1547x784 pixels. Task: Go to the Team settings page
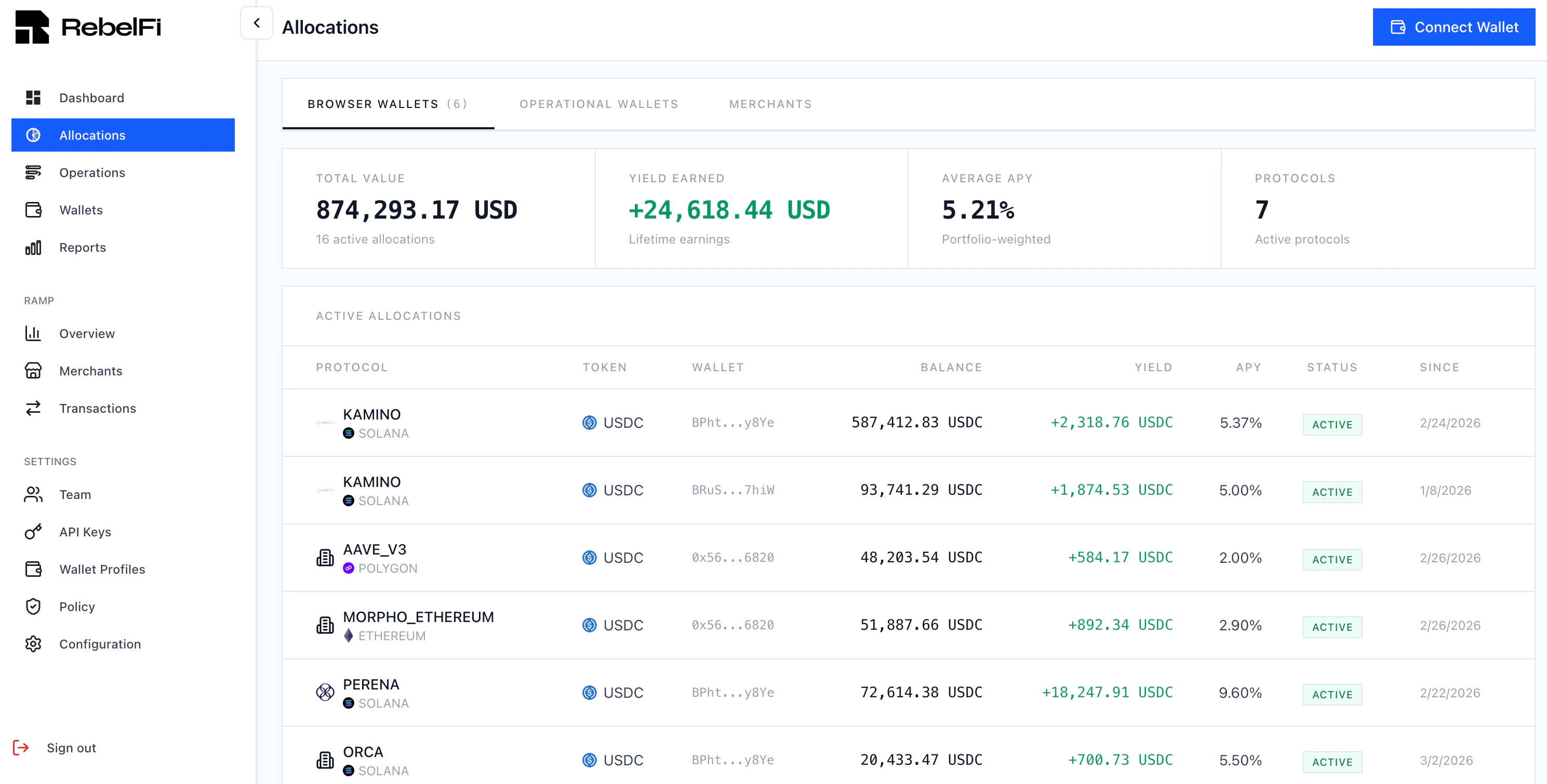click(x=74, y=494)
